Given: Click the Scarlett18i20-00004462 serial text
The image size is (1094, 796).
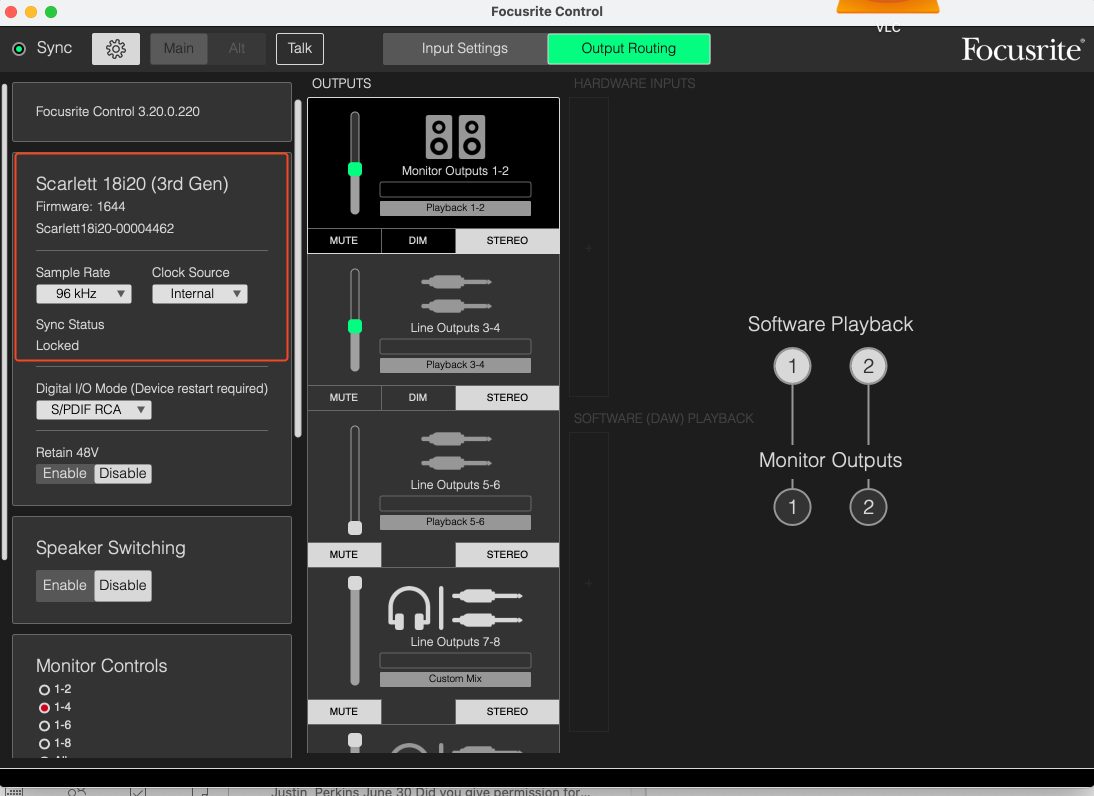Looking at the screenshot, I should pyautogui.click(x=105, y=229).
